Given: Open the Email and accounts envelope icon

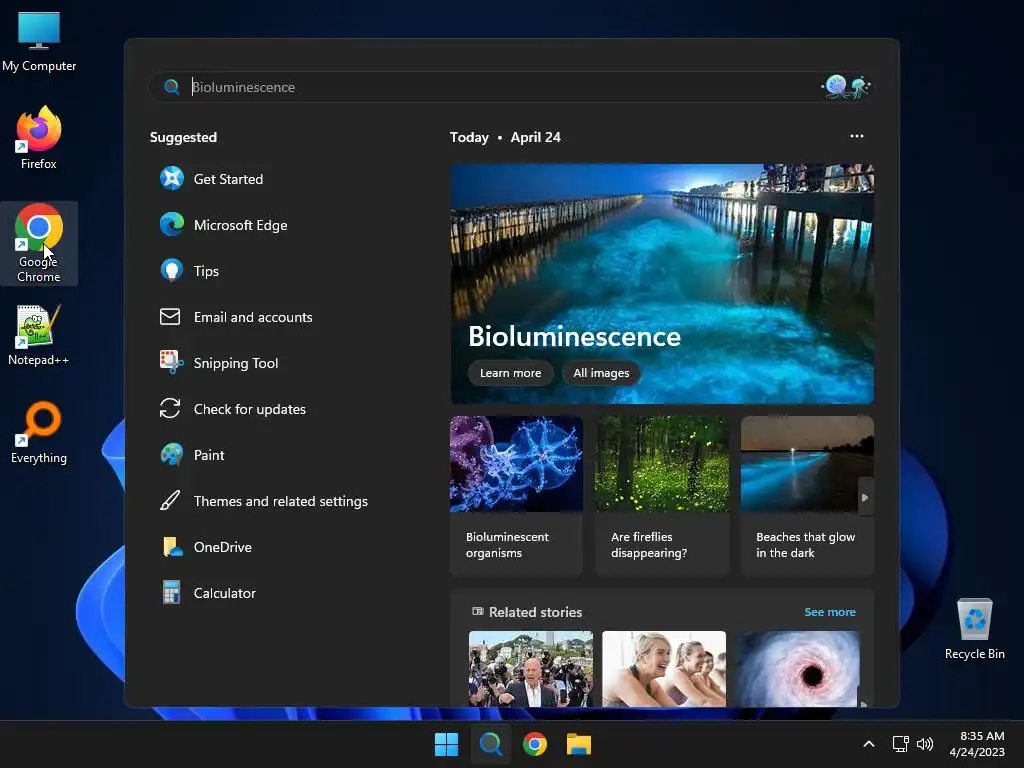Looking at the screenshot, I should click(170, 317).
